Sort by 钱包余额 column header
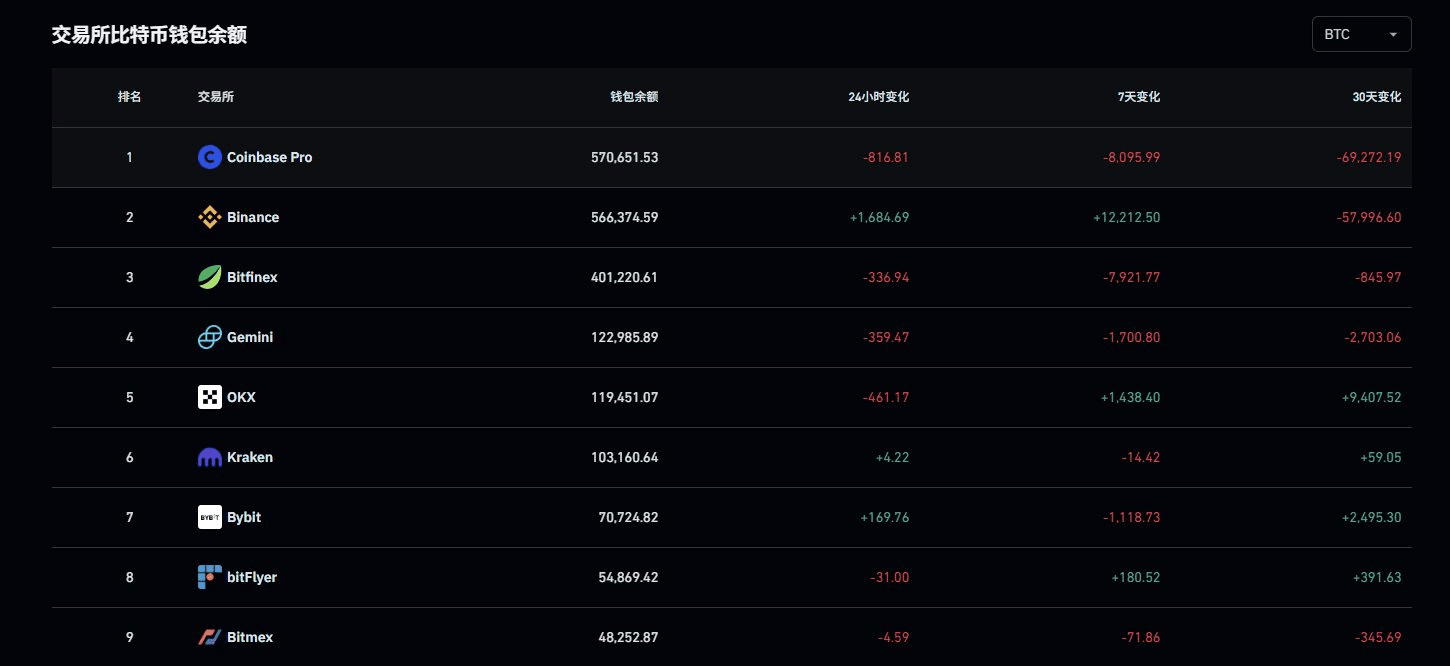Screen dimensions: 1450x666 tap(634, 97)
